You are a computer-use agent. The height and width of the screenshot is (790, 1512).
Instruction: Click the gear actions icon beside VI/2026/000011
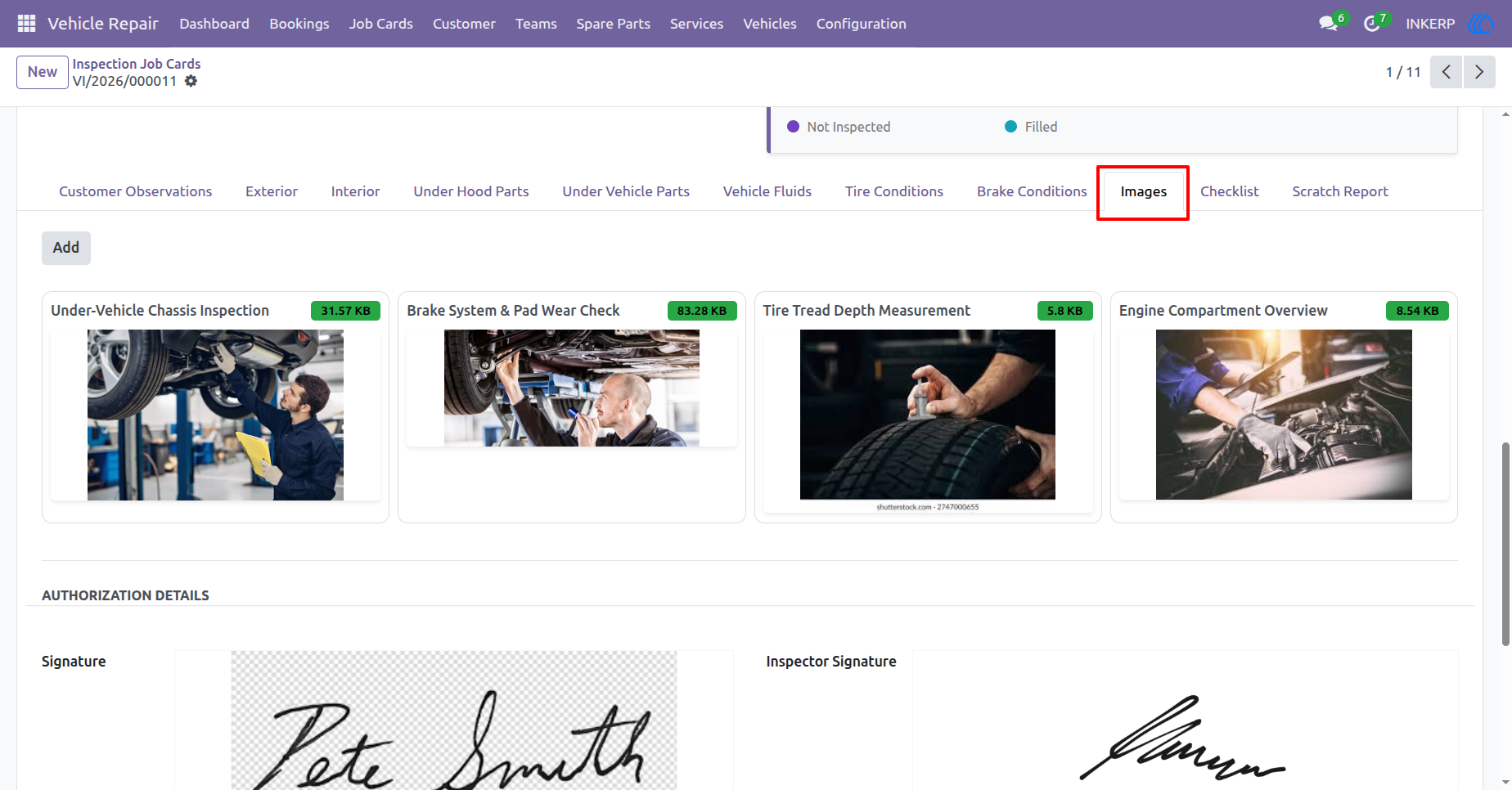191,81
